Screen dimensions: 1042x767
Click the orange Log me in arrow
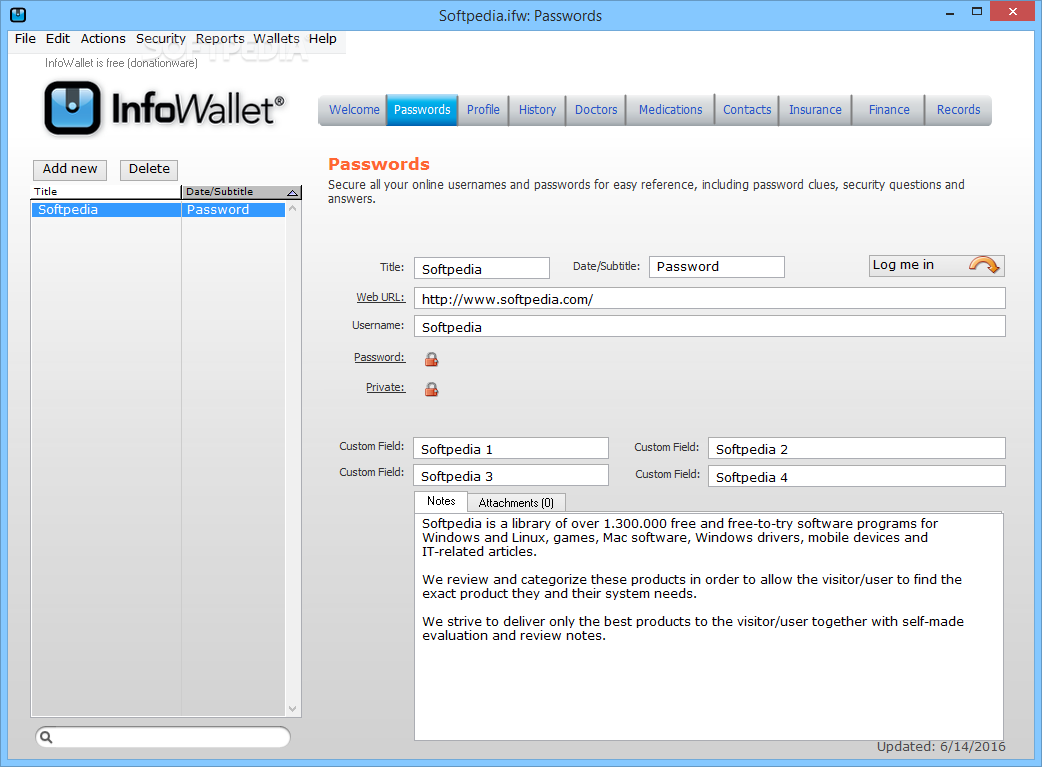(983, 265)
